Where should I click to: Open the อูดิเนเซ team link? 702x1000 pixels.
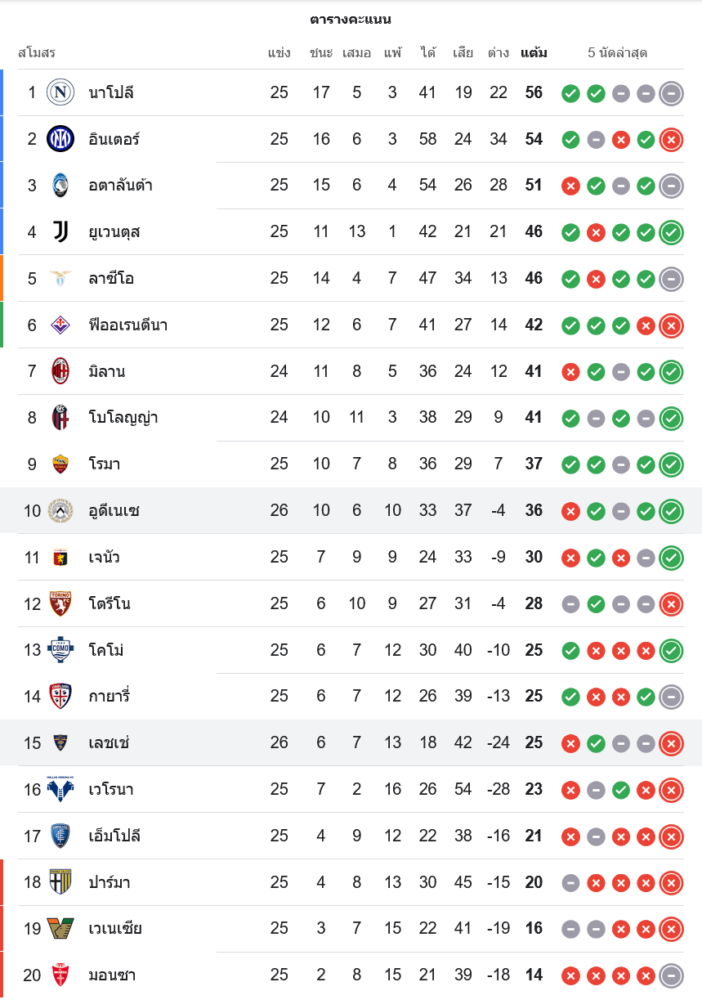click(114, 511)
